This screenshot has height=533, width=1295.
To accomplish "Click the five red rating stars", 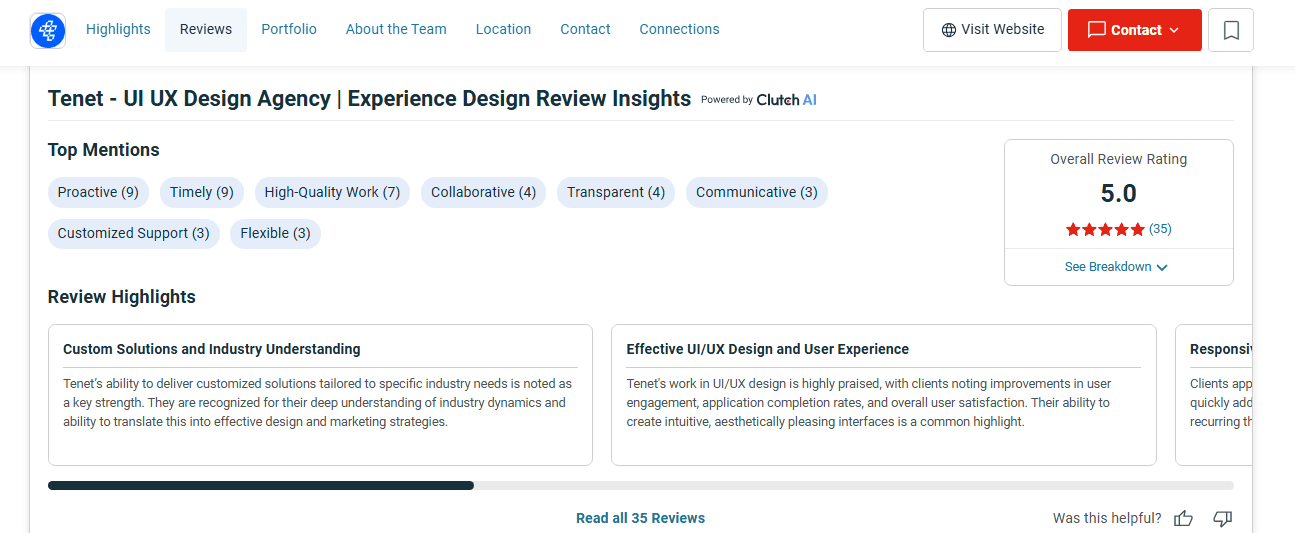I will point(1105,229).
